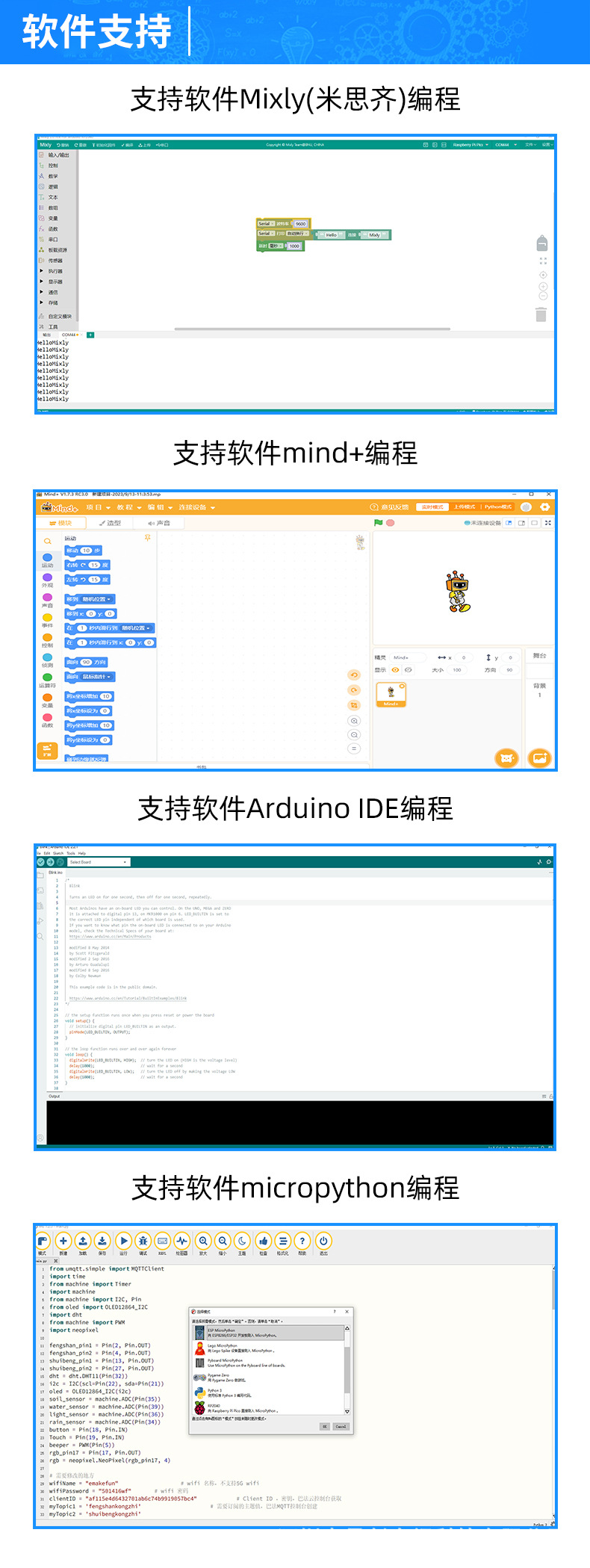Click the Mind+ red stop icon
Image resolution: width=590 pixels, height=1568 pixels.
pos(391,522)
